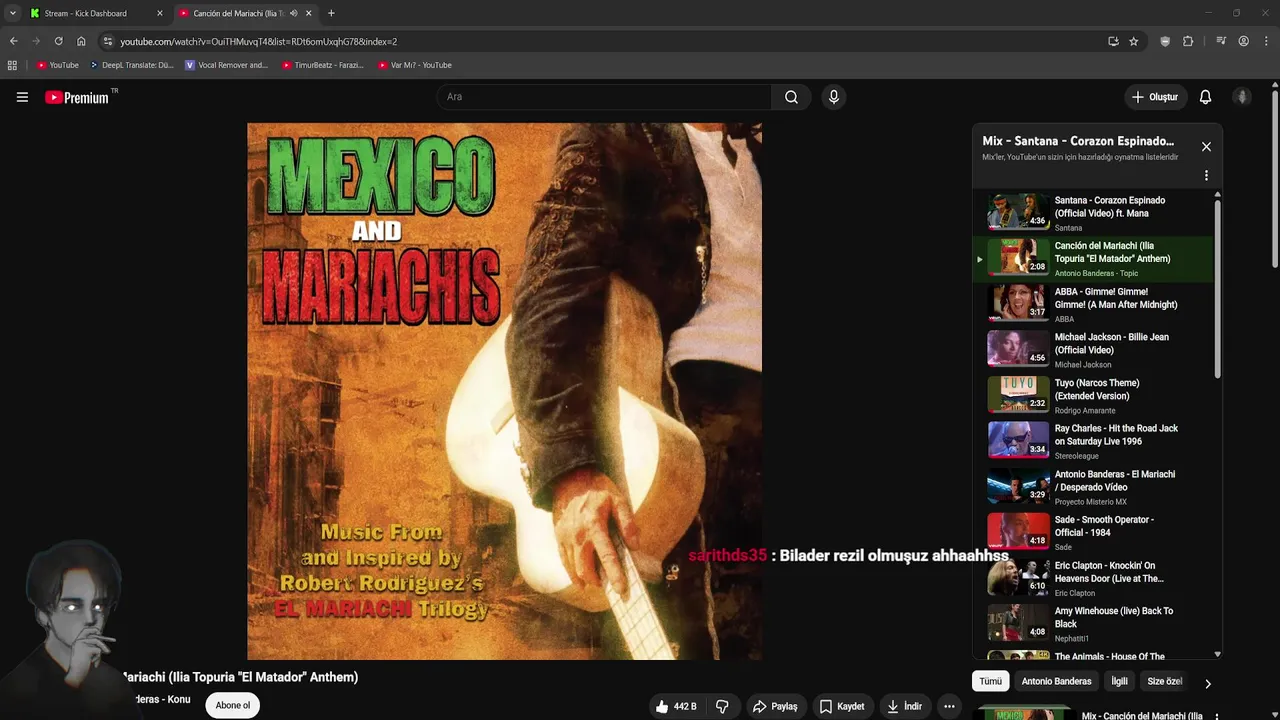The image size is (1280, 720).
Task: Save the video with Kaydet button
Action: (842, 706)
